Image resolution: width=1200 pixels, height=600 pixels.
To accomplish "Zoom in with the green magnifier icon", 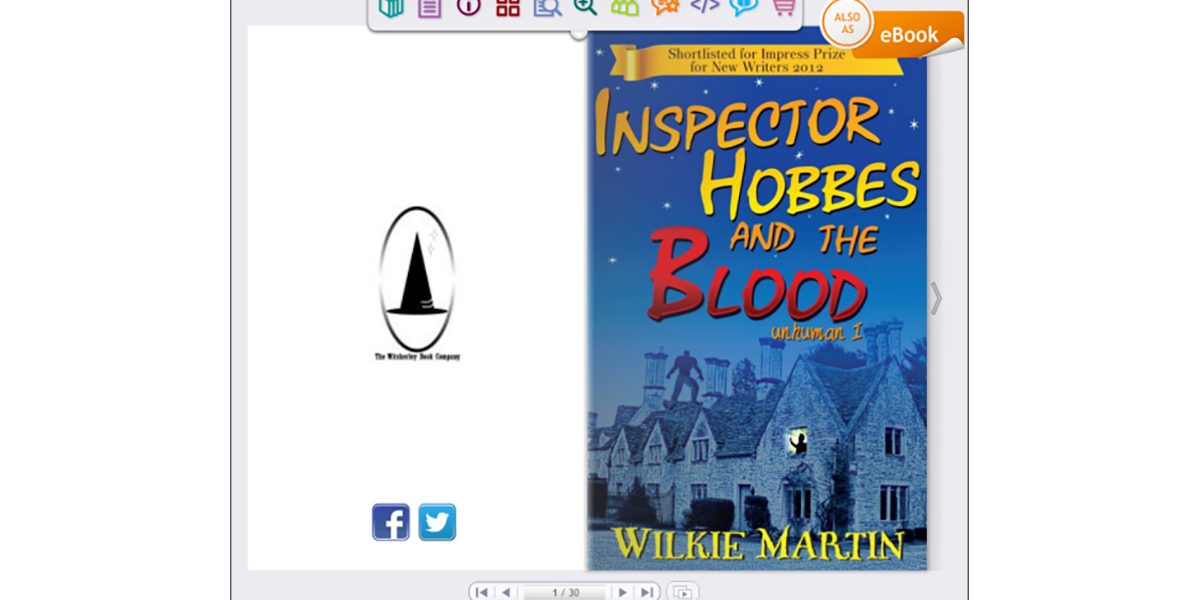I will click(586, 6).
